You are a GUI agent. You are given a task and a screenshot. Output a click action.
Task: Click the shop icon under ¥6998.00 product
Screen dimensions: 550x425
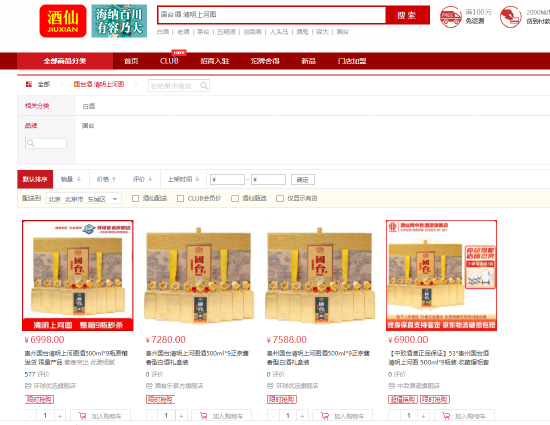click(28, 386)
